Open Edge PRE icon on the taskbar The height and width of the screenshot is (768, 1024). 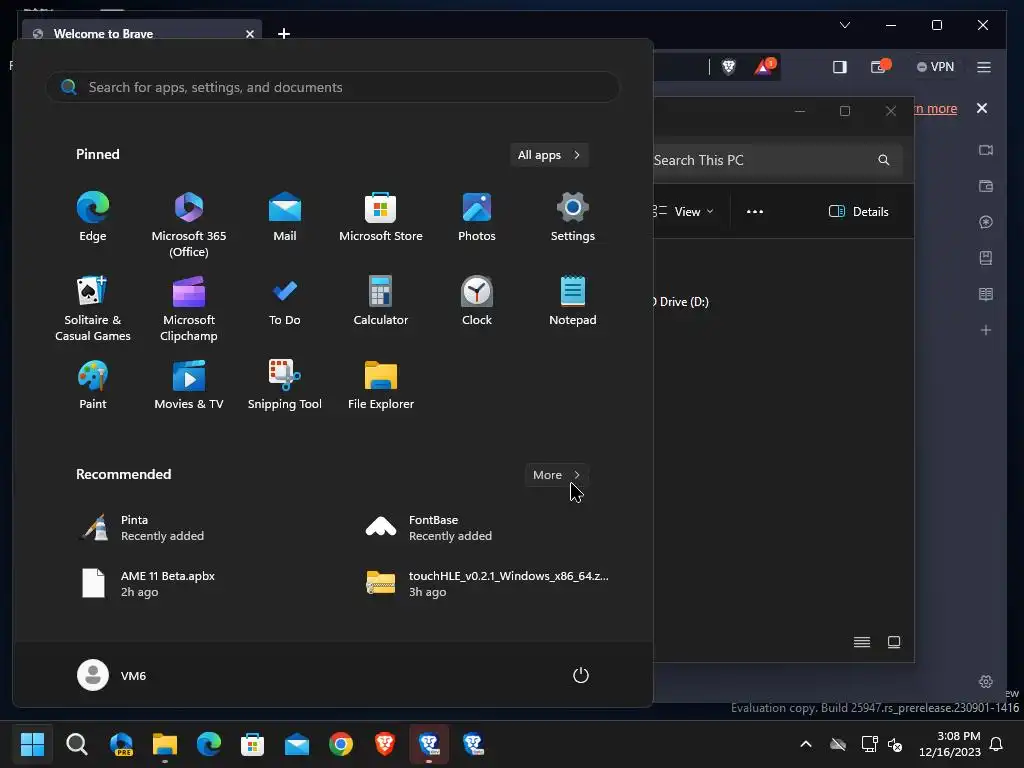coord(121,744)
